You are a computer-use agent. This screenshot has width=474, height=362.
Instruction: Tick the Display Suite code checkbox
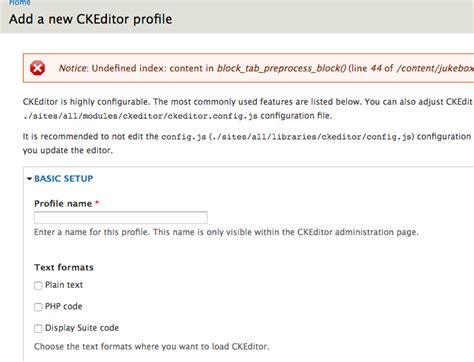(x=38, y=328)
